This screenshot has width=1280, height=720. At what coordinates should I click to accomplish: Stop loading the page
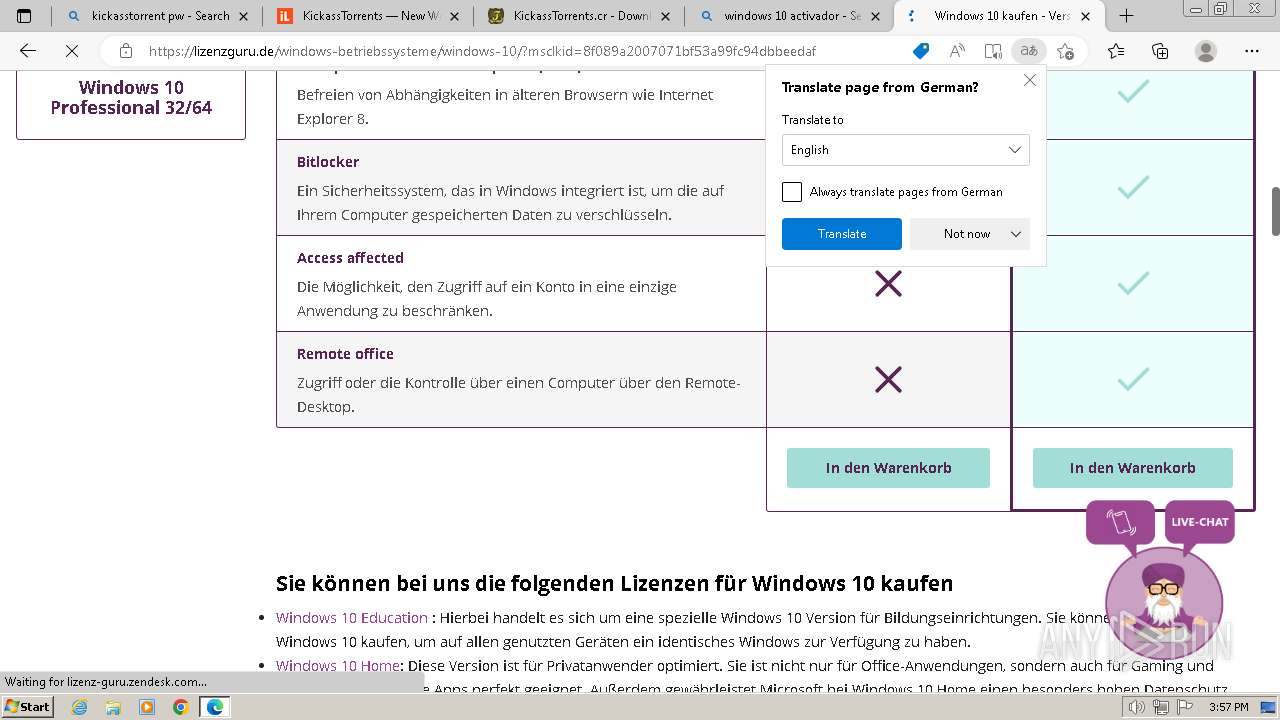(x=72, y=51)
